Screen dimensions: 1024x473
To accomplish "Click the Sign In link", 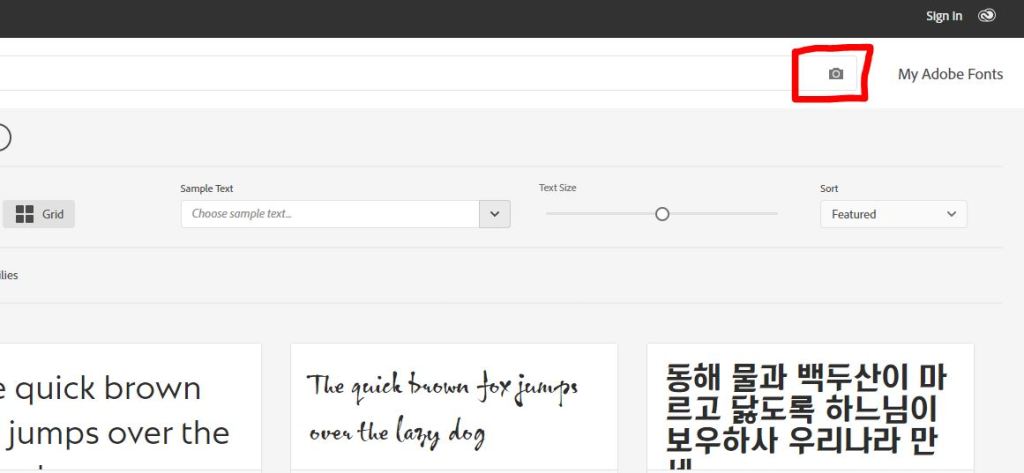I will click(943, 16).
